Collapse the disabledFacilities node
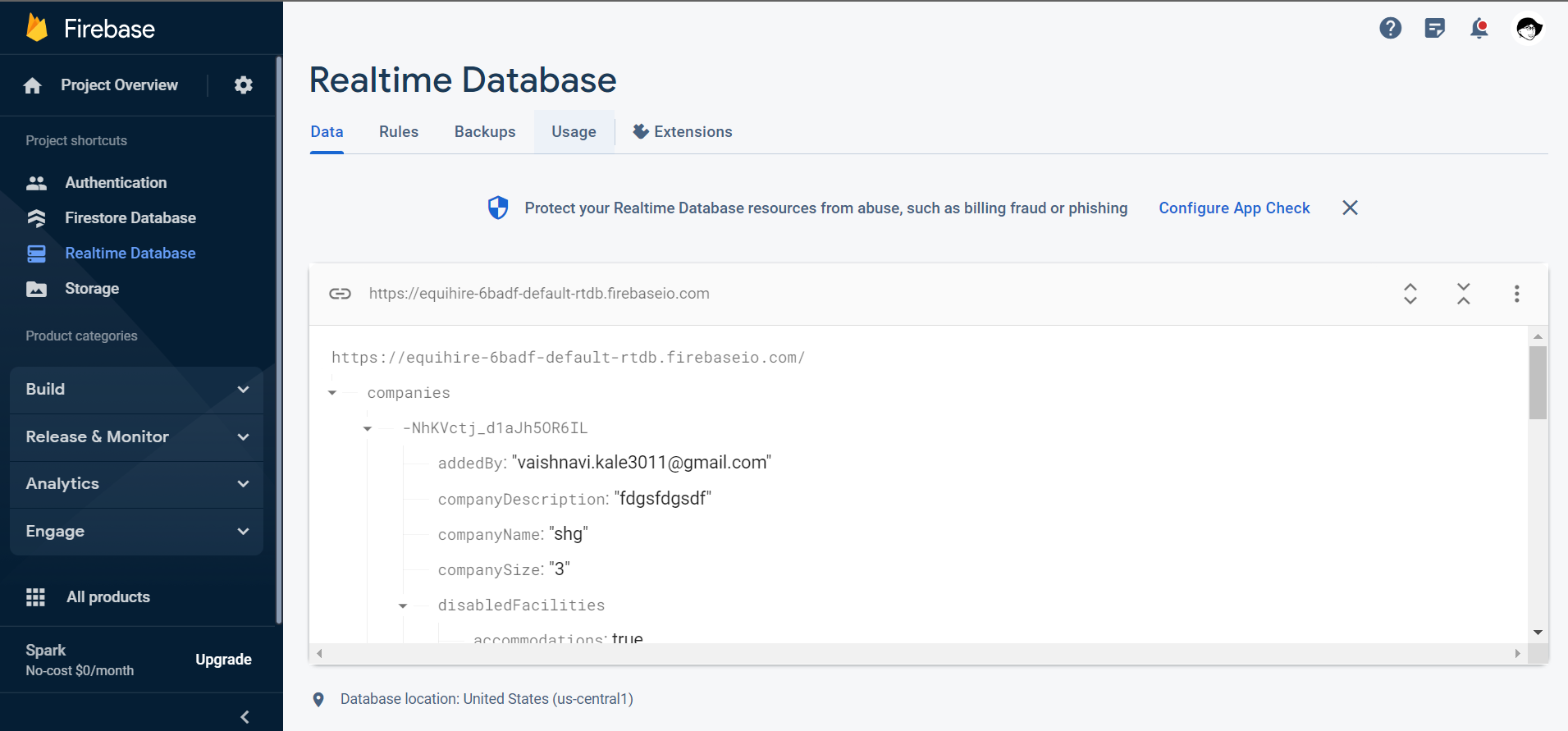This screenshot has width=1568, height=731. click(x=403, y=605)
